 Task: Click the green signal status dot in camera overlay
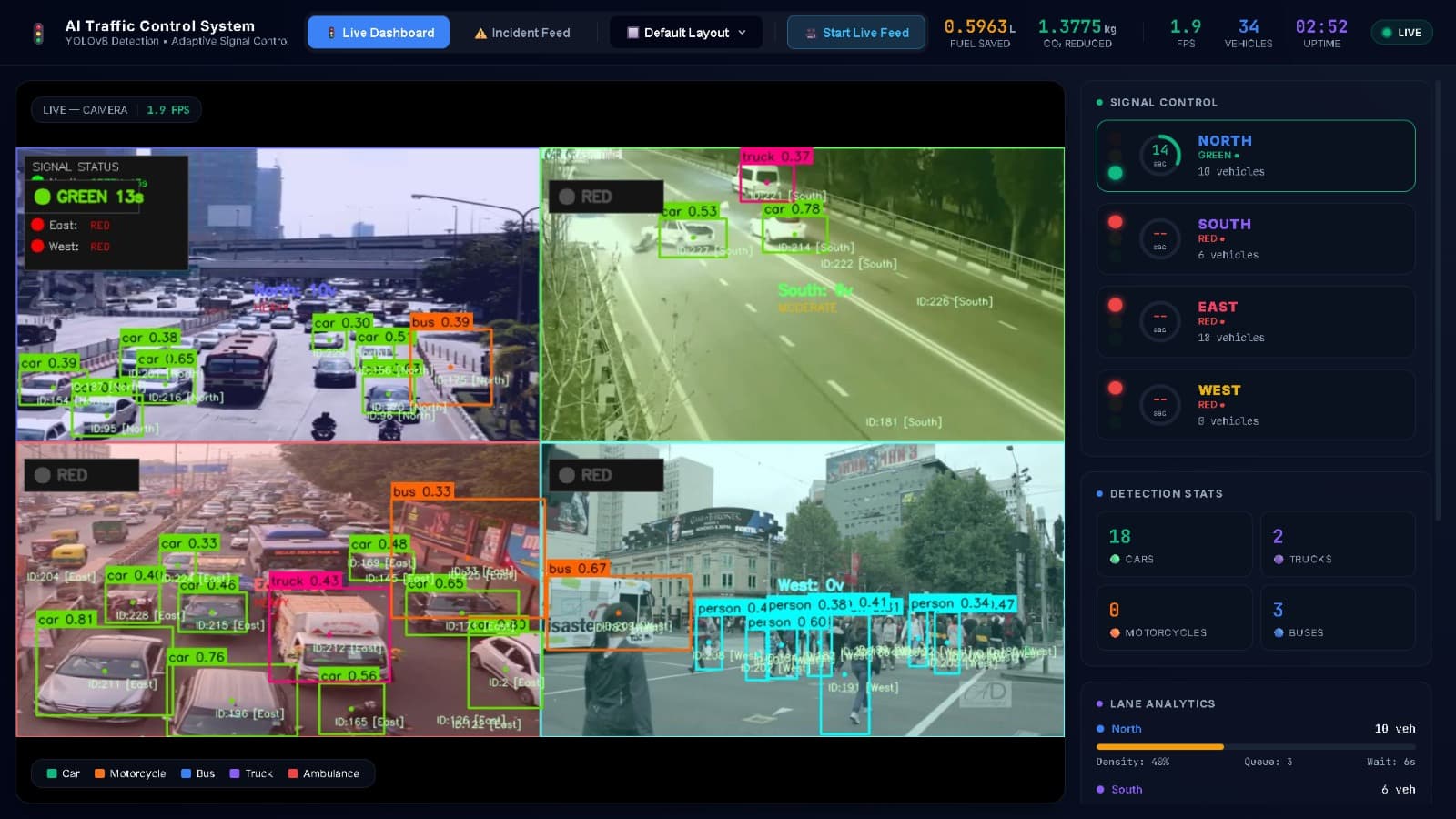pos(42,197)
